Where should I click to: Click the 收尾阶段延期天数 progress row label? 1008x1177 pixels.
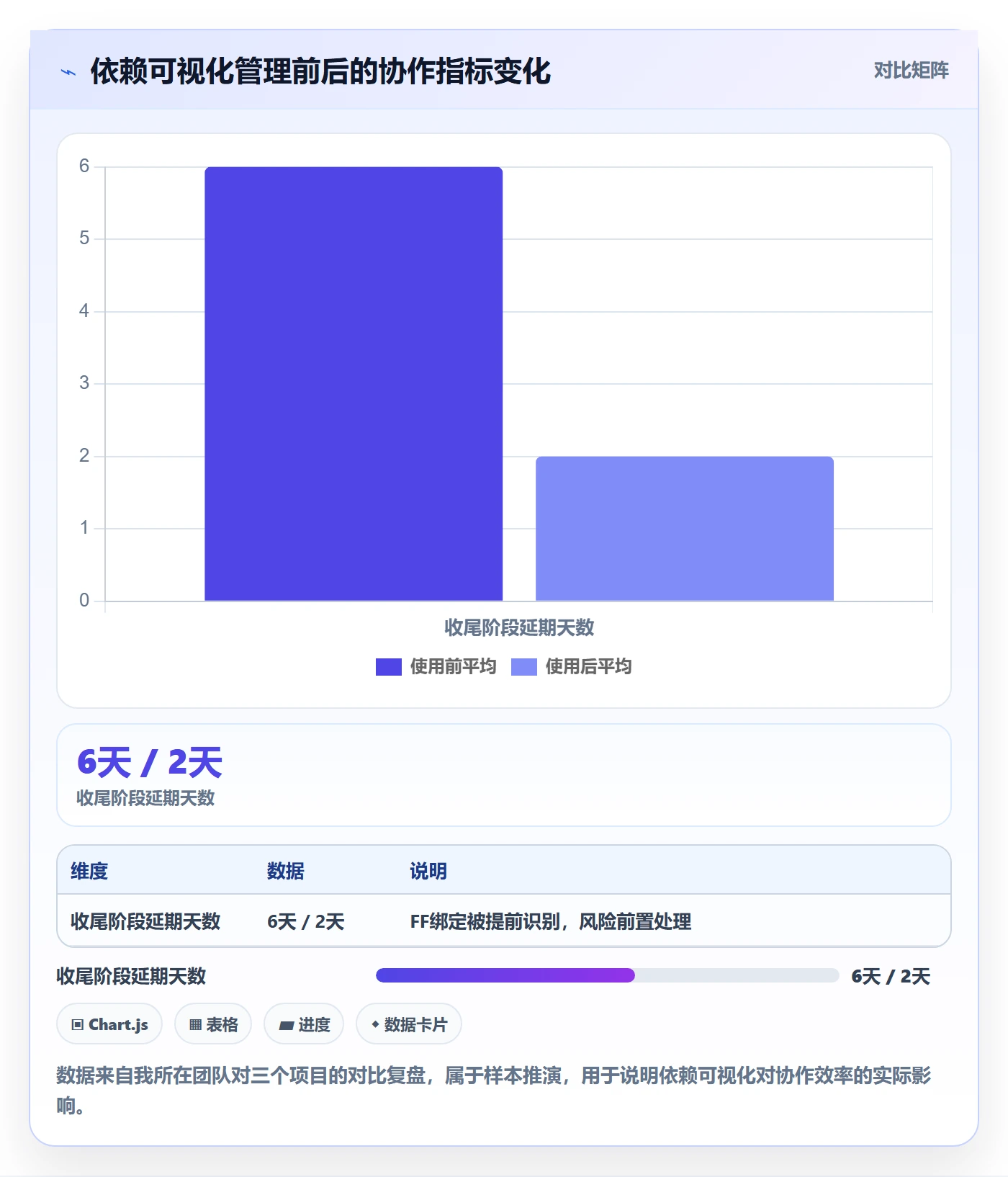pyautogui.click(x=131, y=976)
